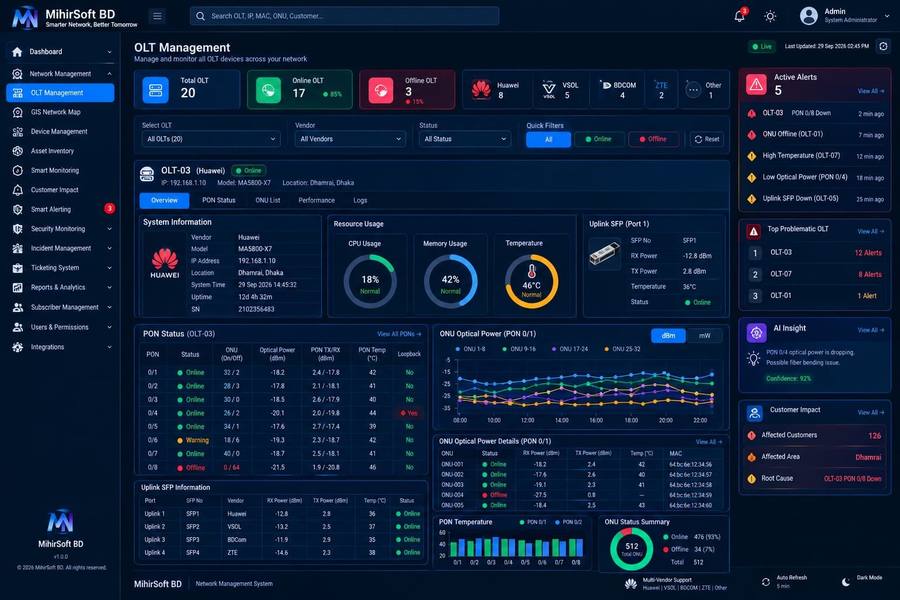Screen dimensions: 900x600
Task: Click the Offline OLT red icon
Action: pyautogui.click(x=381, y=90)
